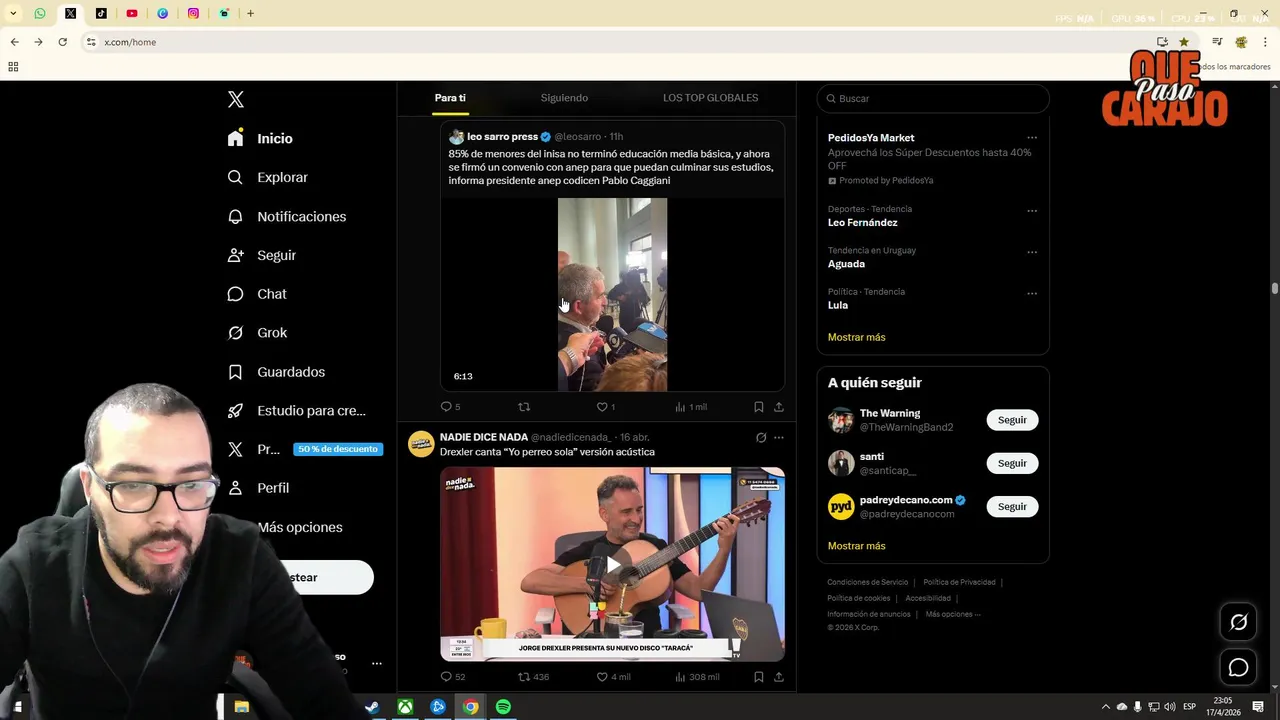
Task: Repost the leo sarro press post
Action: [524, 407]
